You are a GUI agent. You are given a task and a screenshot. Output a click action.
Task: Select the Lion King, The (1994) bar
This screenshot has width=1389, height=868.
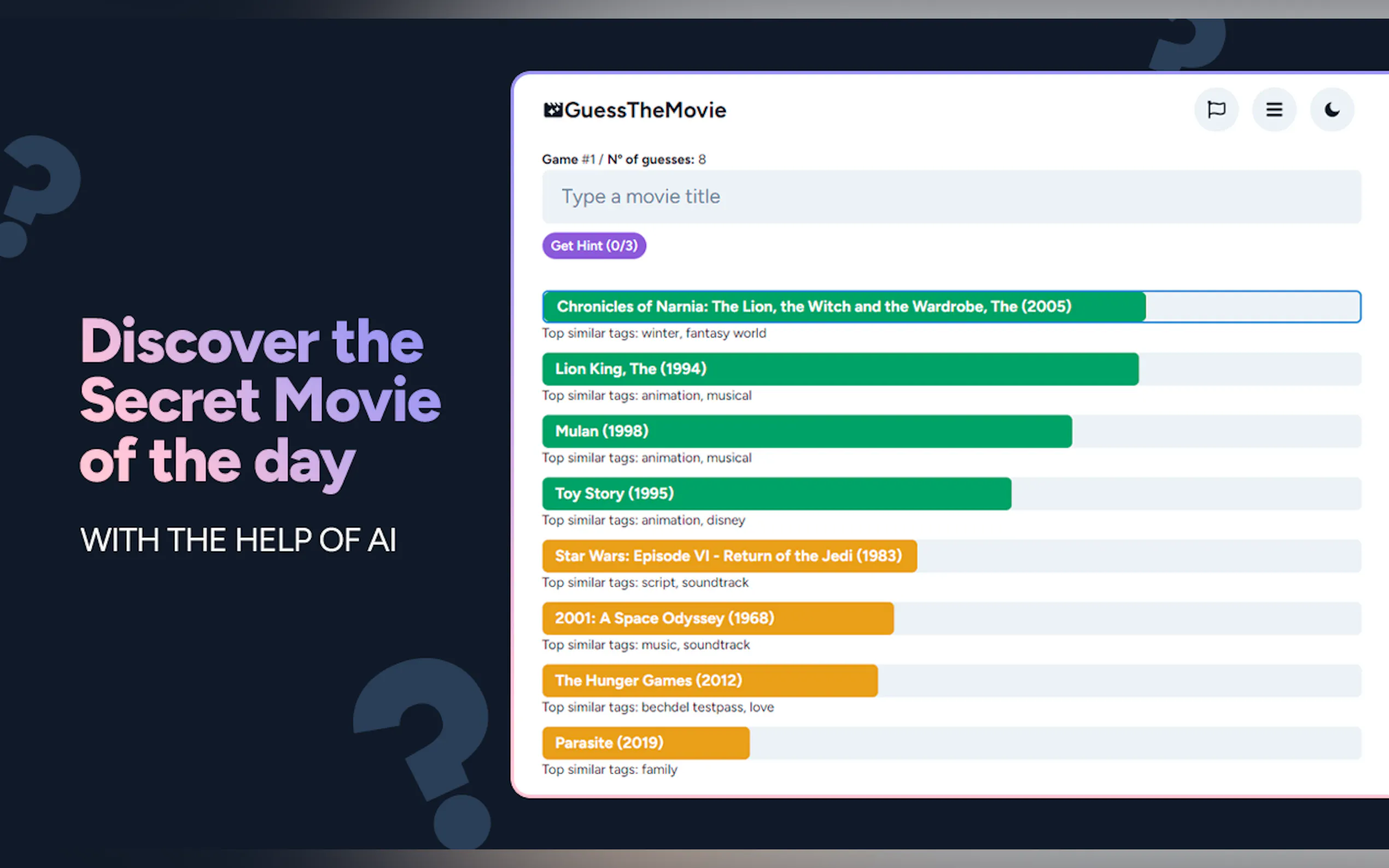pyautogui.click(x=952, y=369)
